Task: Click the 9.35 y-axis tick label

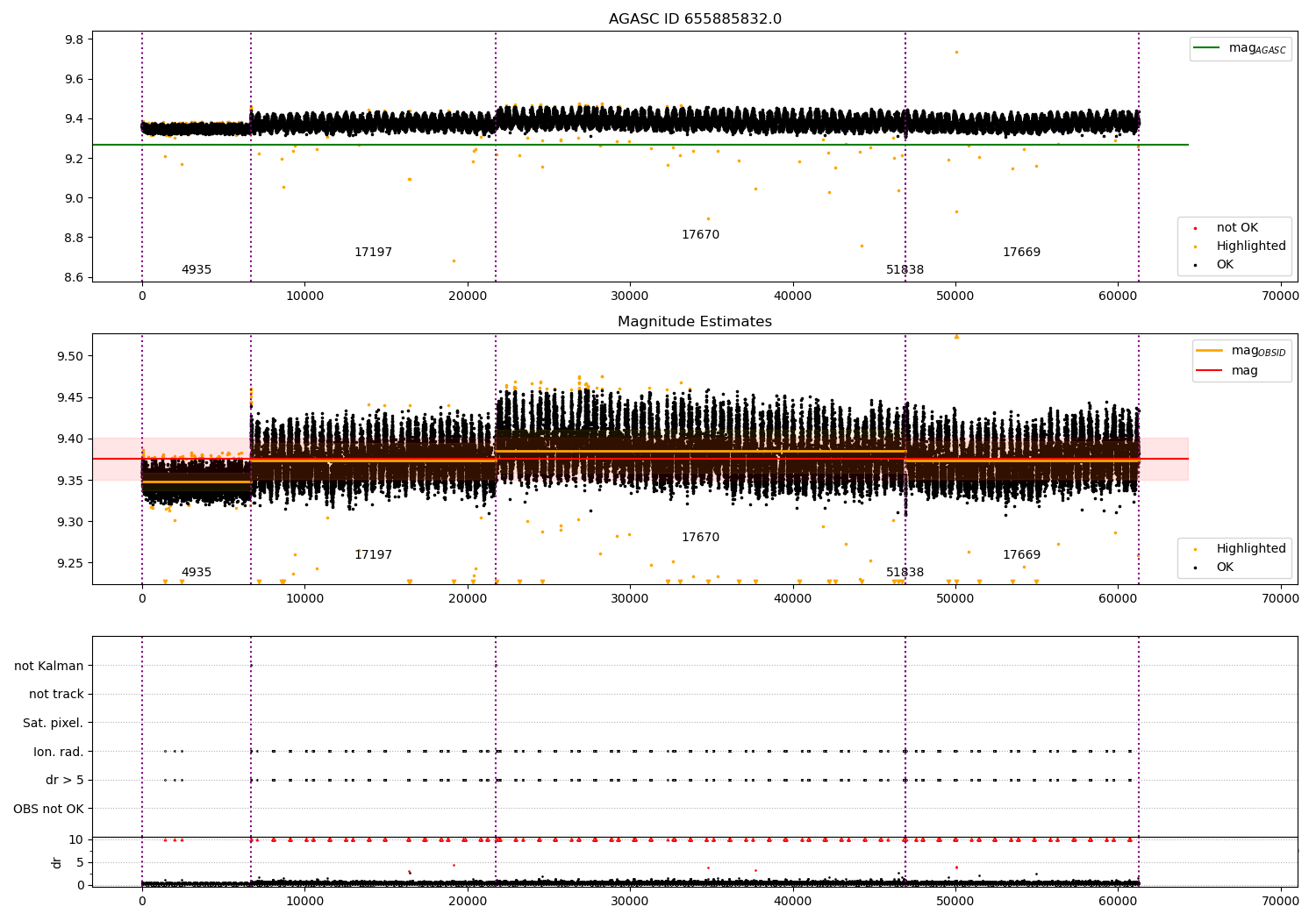Action: coord(70,481)
